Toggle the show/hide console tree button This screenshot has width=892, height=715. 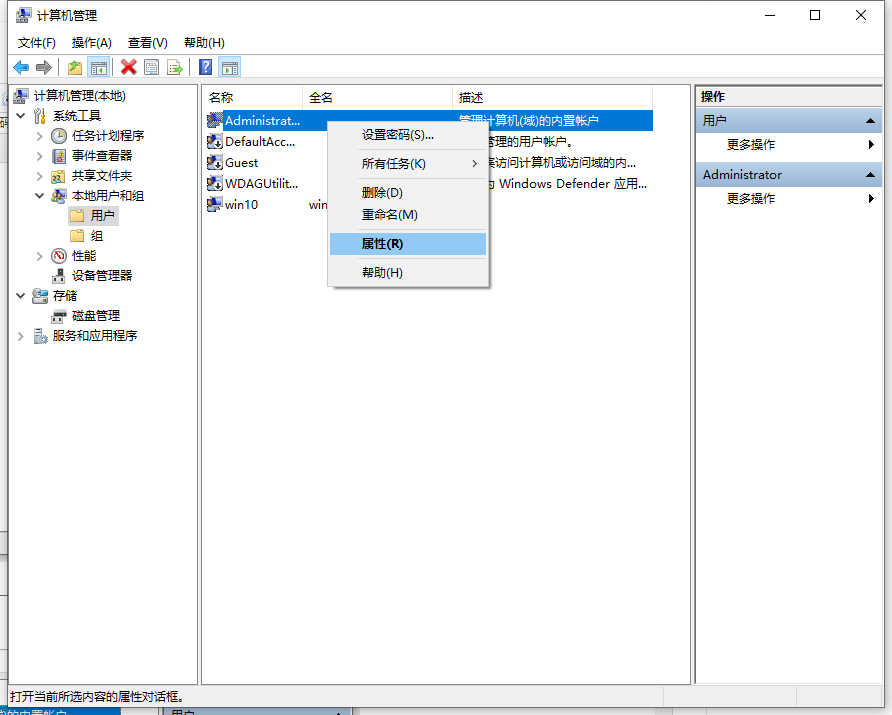click(98, 67)
